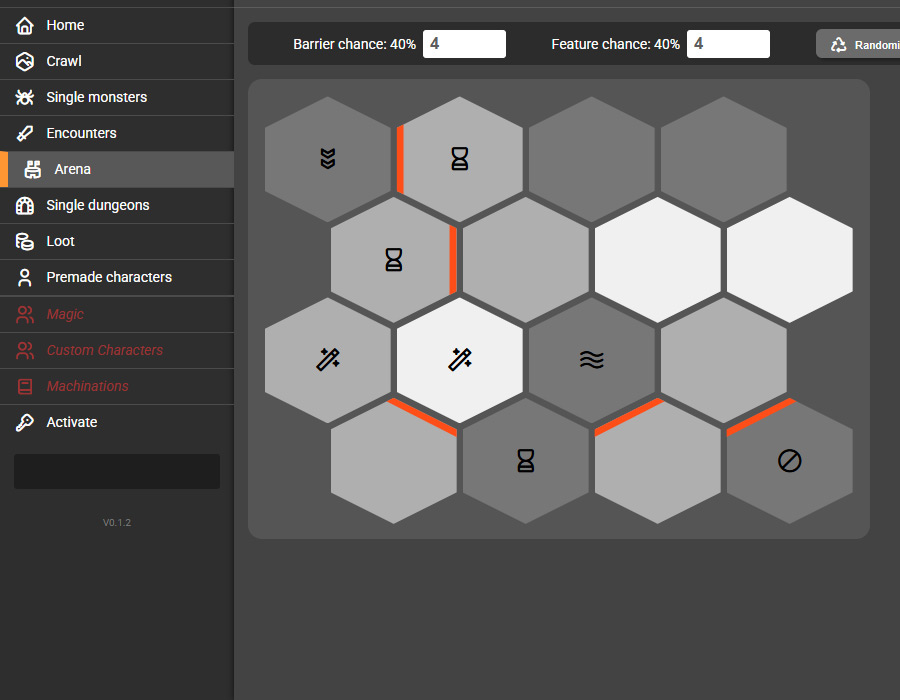Open the locked Magic entry
Screen dimensions: 900x700
117,314
